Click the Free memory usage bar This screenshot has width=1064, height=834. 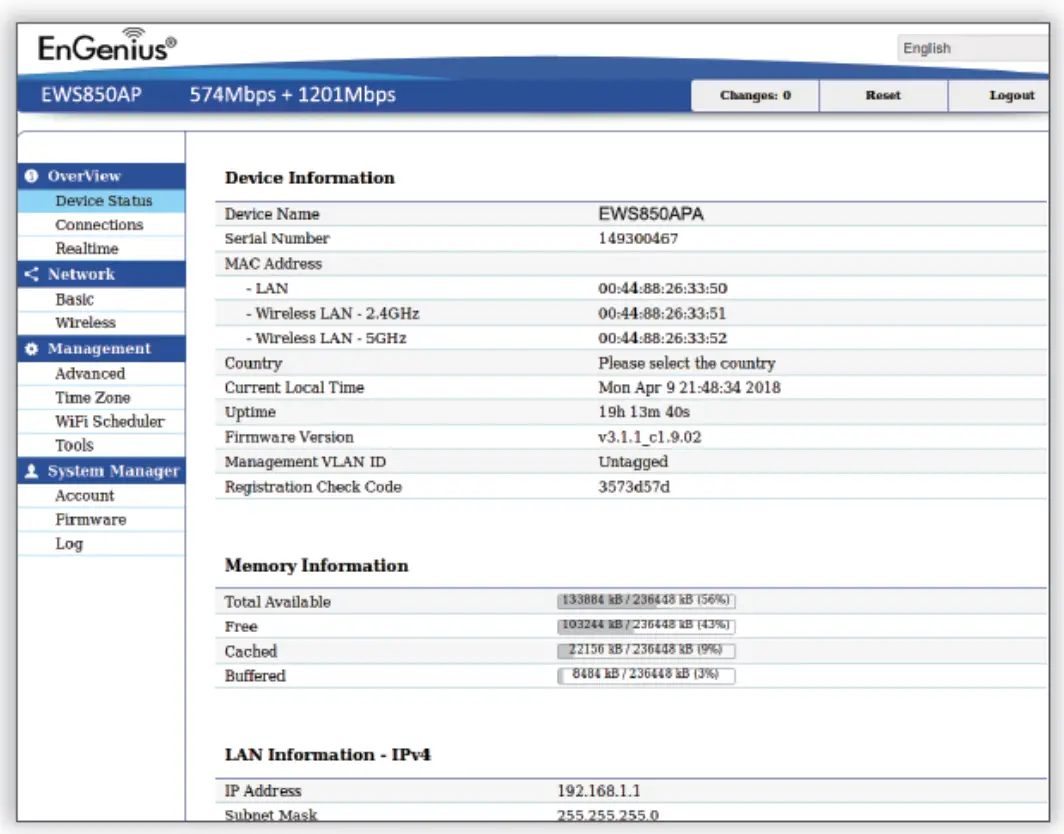tap(646, 626)
